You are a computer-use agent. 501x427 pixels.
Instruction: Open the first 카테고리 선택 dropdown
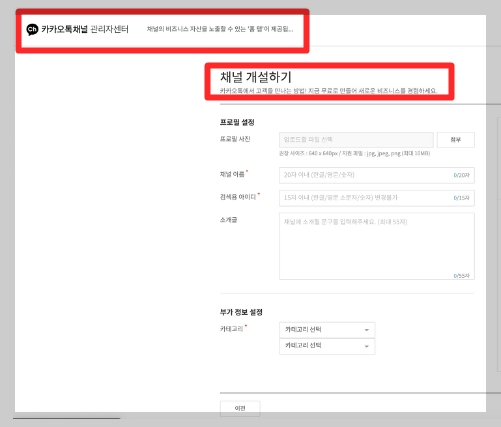pos(327,330)
